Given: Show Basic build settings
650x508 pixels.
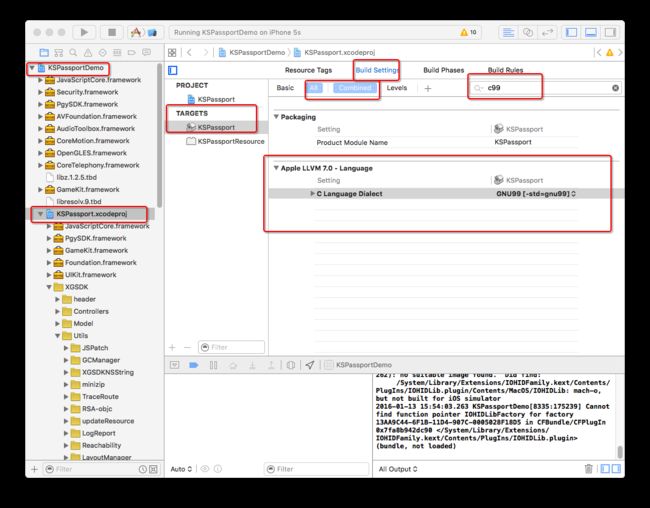Looking at the screenshot, I should (285, 88).
